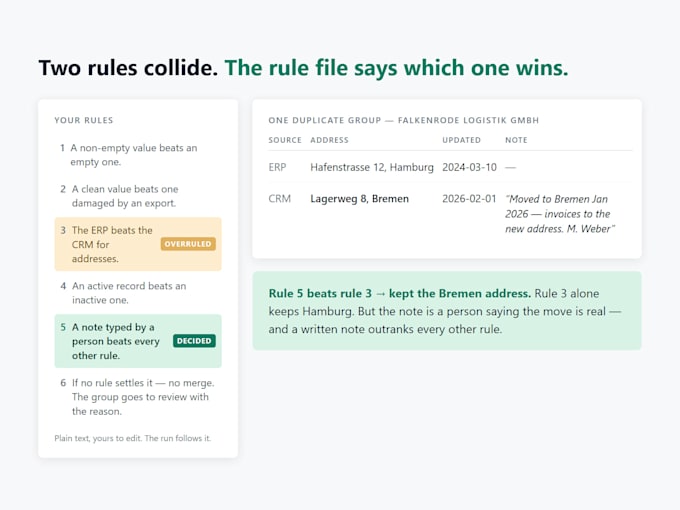Click the plain text edit footer note
Viewport: 680px width, 510px height.
point(133,438)
